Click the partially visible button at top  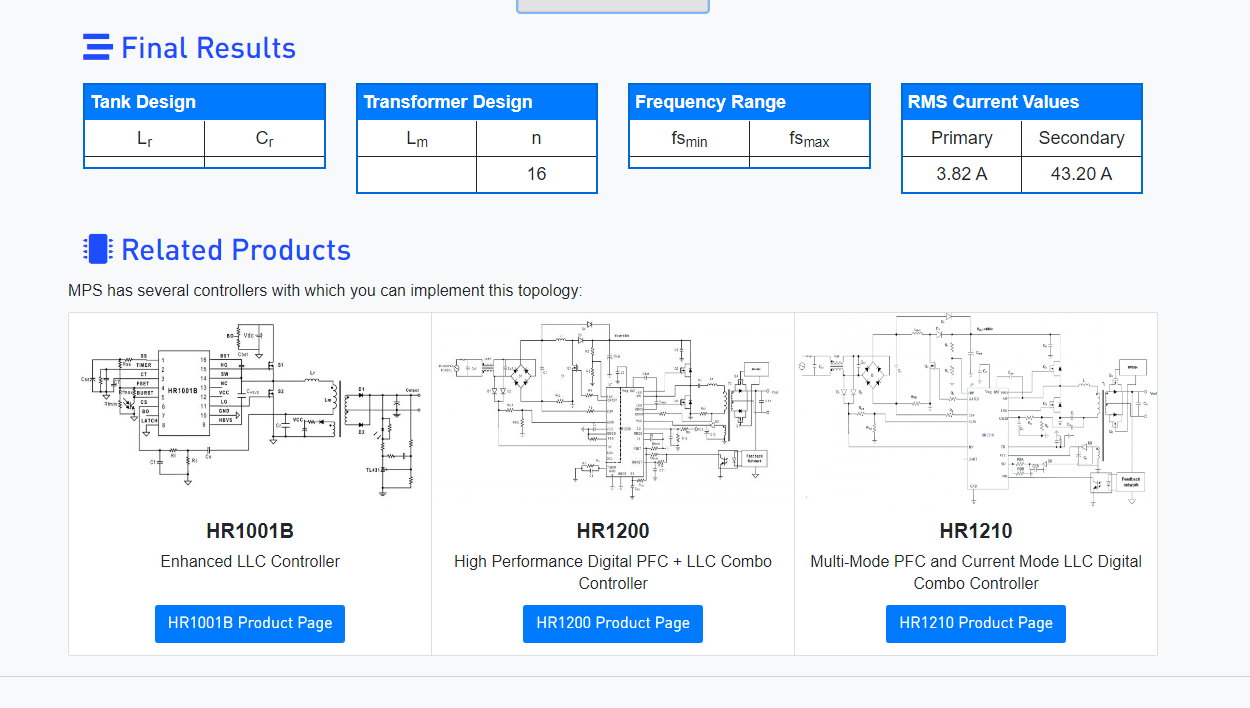click(613, 6)
